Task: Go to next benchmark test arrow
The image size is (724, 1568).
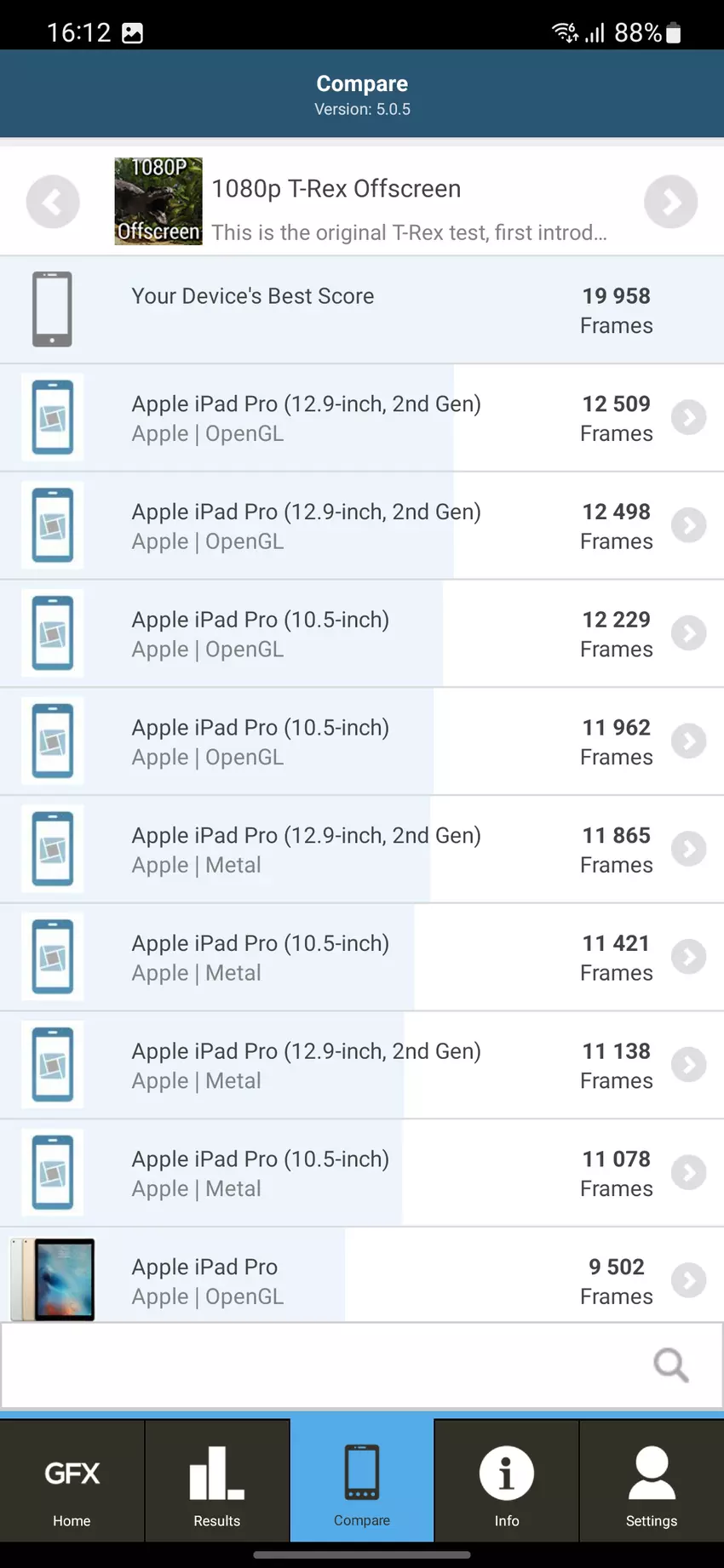Action: click(x=670, y=202)
